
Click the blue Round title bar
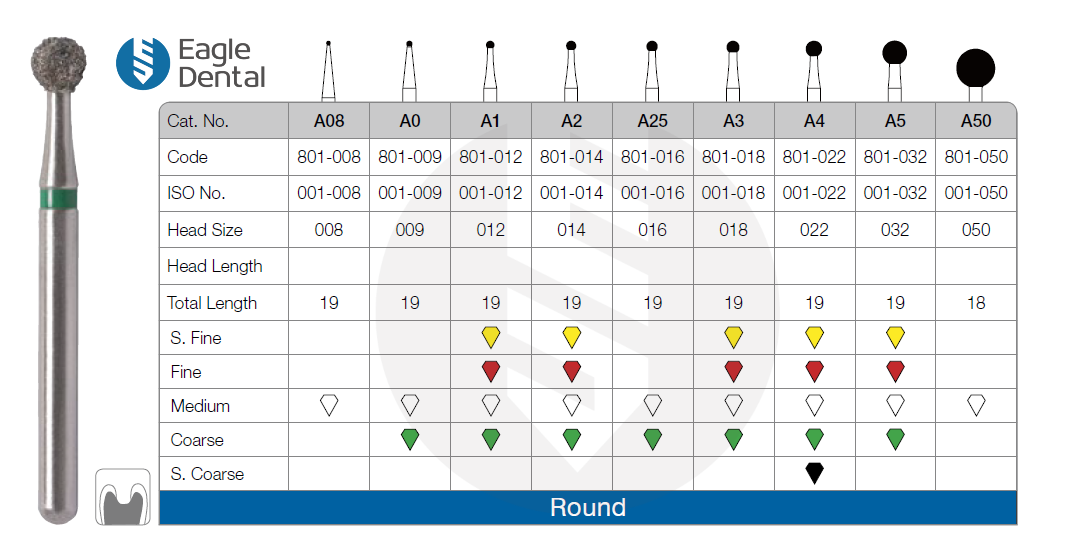[x=588, y=508]
